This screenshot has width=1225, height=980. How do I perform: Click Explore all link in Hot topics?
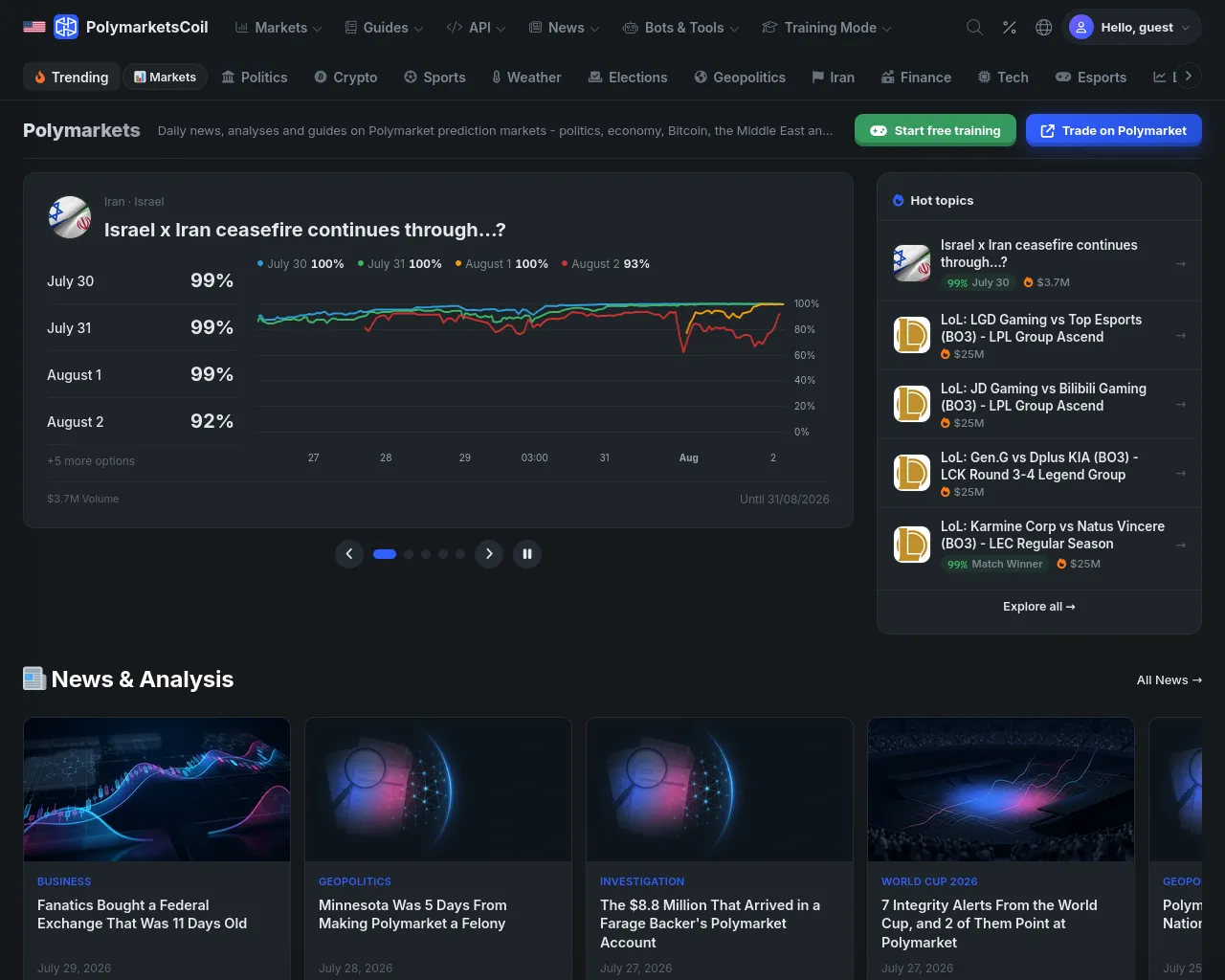click(1039, 607)
